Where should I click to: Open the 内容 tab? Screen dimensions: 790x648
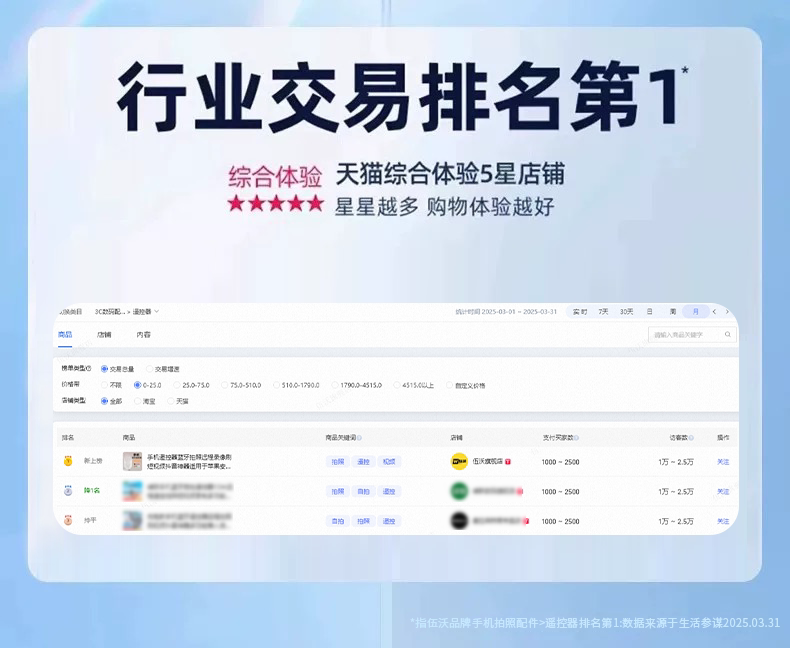coord(143,335)
